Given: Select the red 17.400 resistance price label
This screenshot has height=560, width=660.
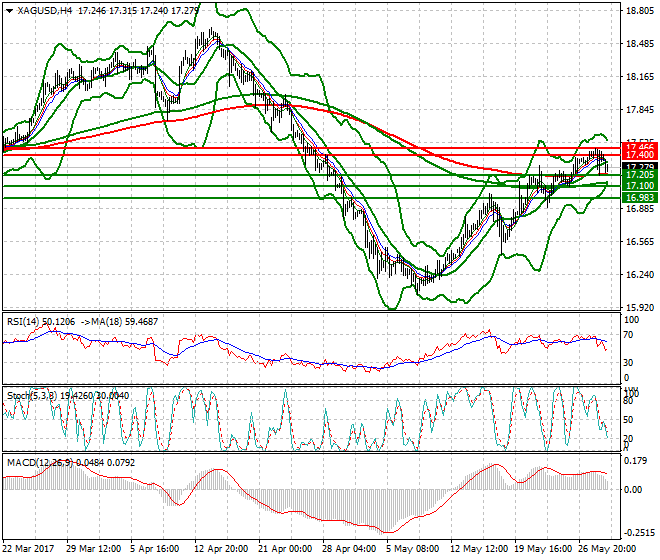Looking at the screenshot, I should pyautogui.click(x=639, y=155).
